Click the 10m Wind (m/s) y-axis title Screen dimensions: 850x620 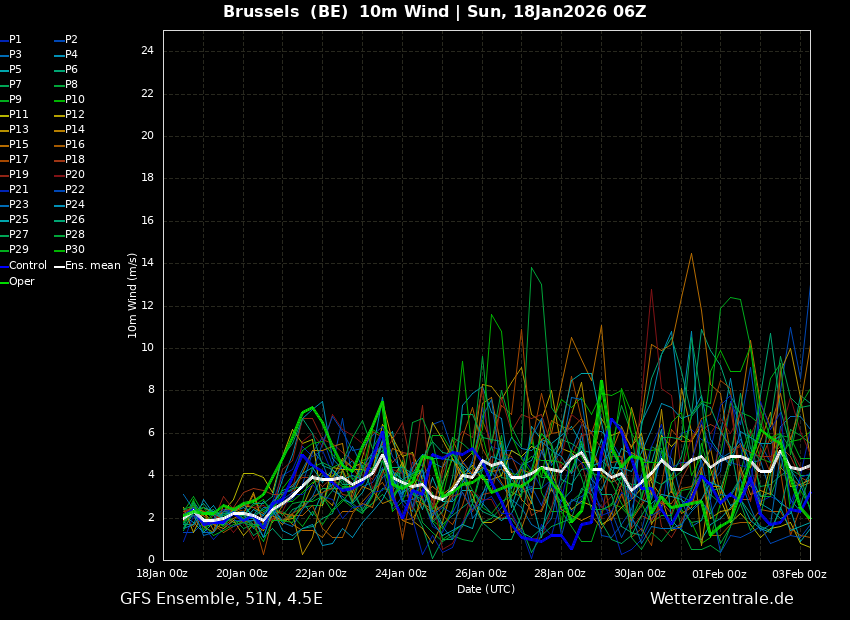(133, 295)
